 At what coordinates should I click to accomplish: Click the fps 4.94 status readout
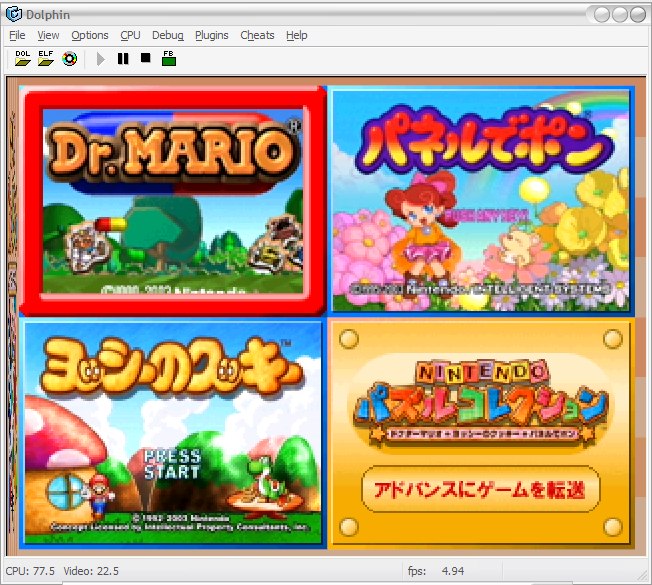[x=436, y=571]
